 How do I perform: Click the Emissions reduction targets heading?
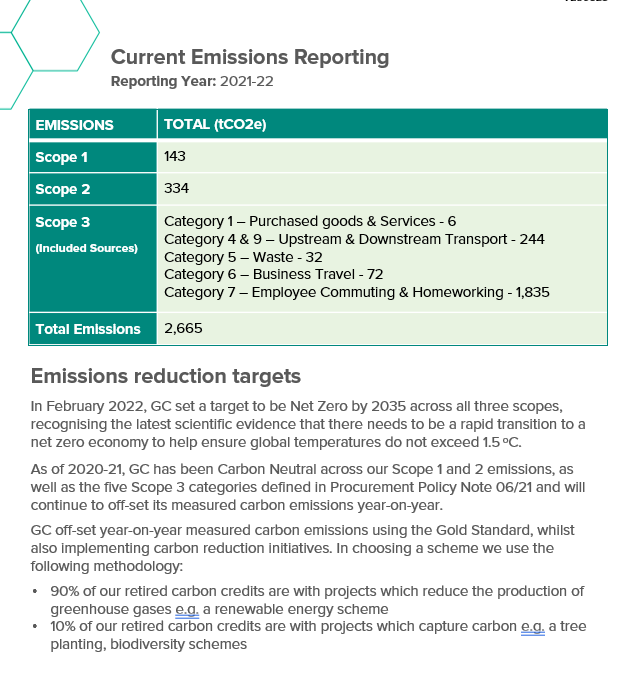pyautogui.click(x=165, y=377)
